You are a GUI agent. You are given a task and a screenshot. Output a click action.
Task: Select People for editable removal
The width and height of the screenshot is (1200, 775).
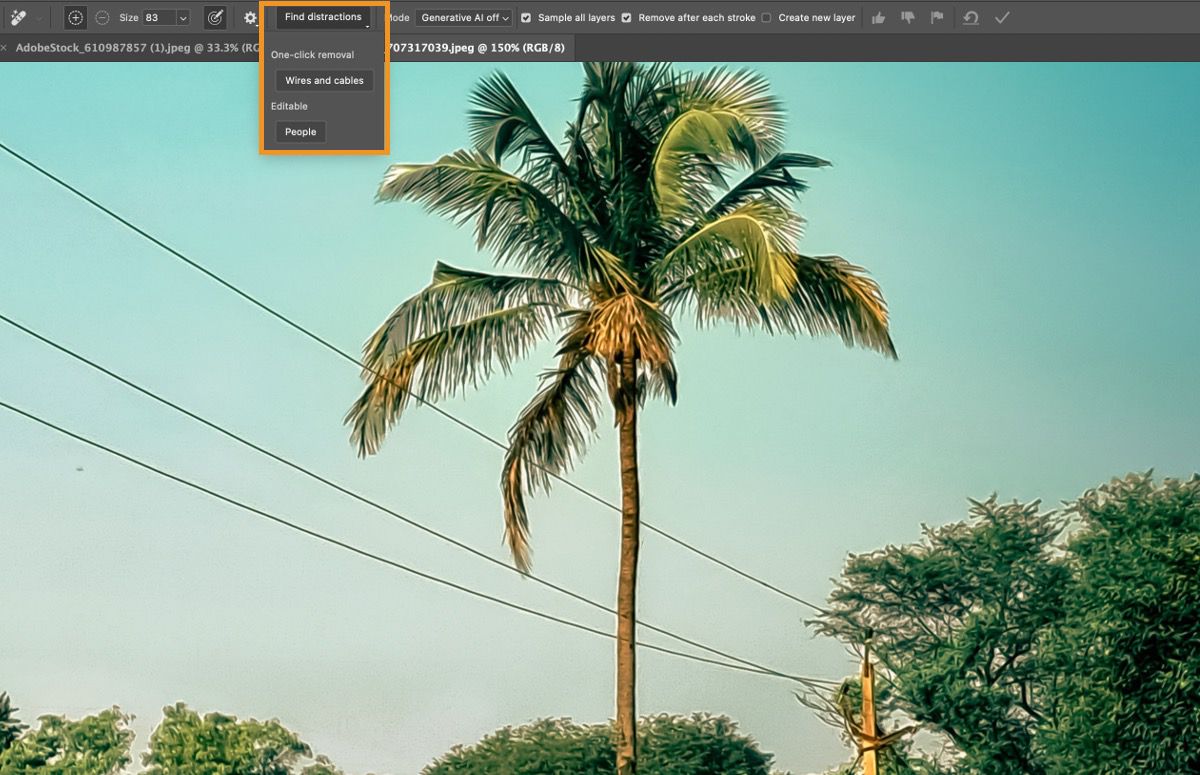point(299,131)
